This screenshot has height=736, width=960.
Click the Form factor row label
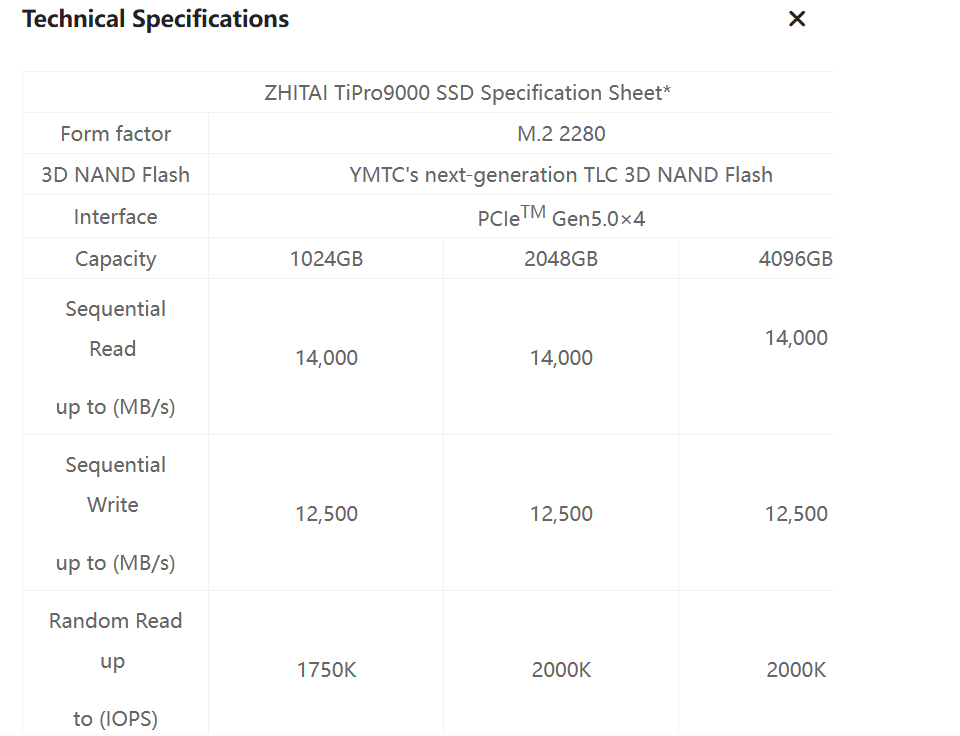(115, 134)
